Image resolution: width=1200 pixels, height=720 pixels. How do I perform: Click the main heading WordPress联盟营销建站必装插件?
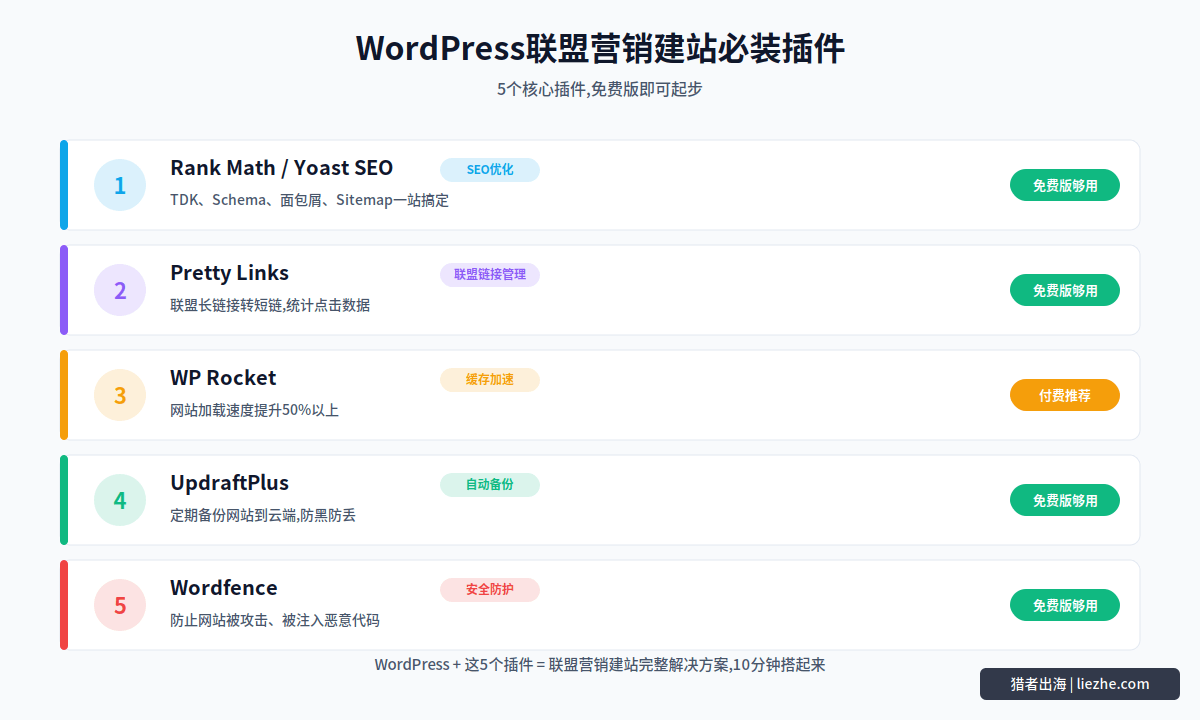[x=600, y=48]
